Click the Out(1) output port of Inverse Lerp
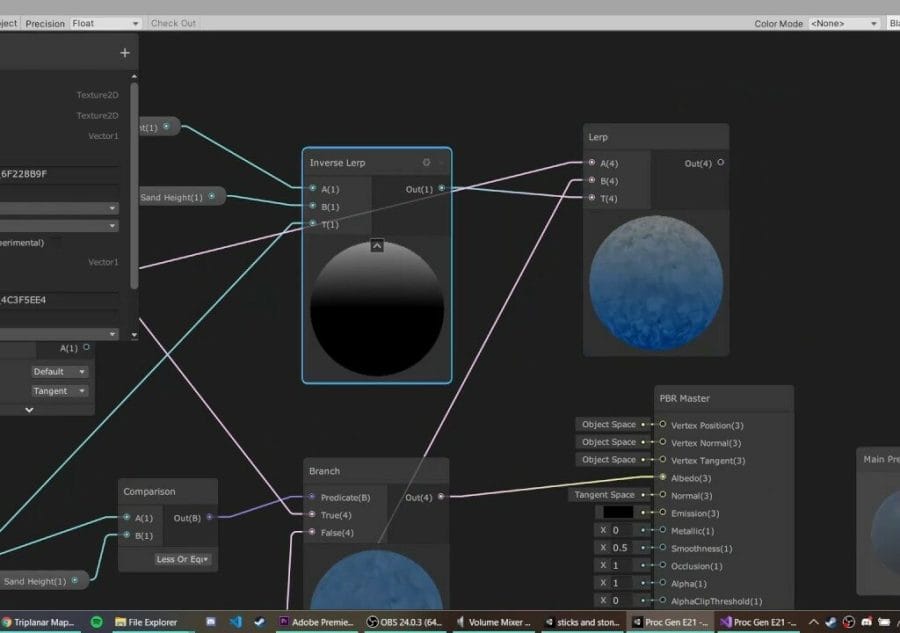Viewport: 900px width, 633px height. (443, 188)
